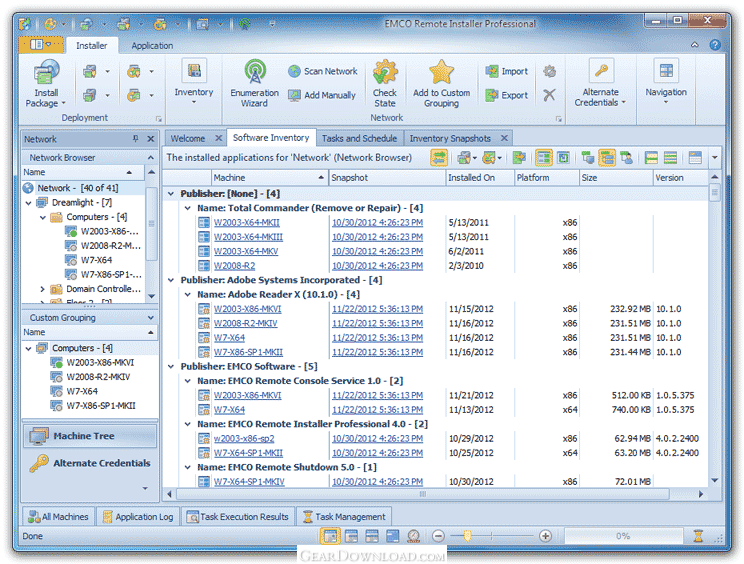Collapse Publisher: [None] group
Viewport: 744px width, 564px height.
pos(171,194)
